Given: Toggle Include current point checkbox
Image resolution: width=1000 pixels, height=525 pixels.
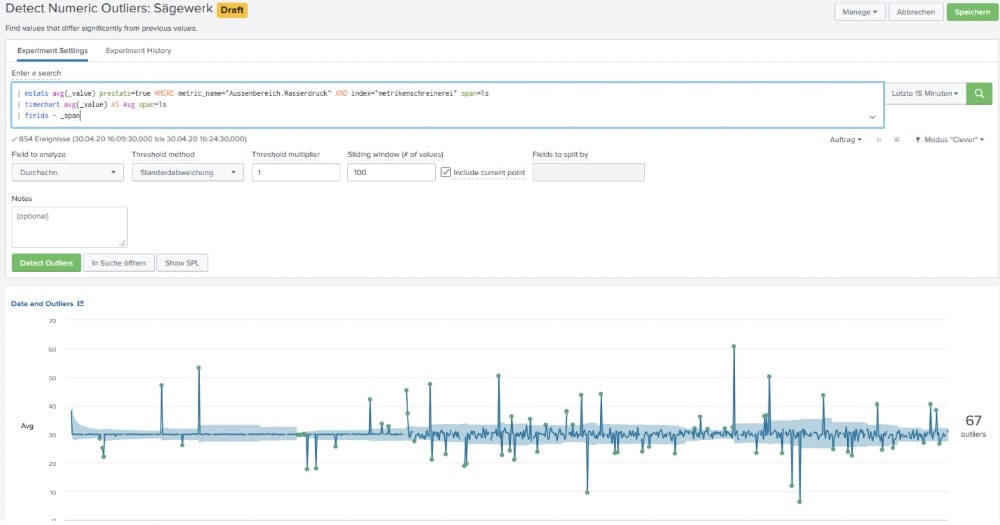Looking at the screenshot, I should click(x=446, y=172).
